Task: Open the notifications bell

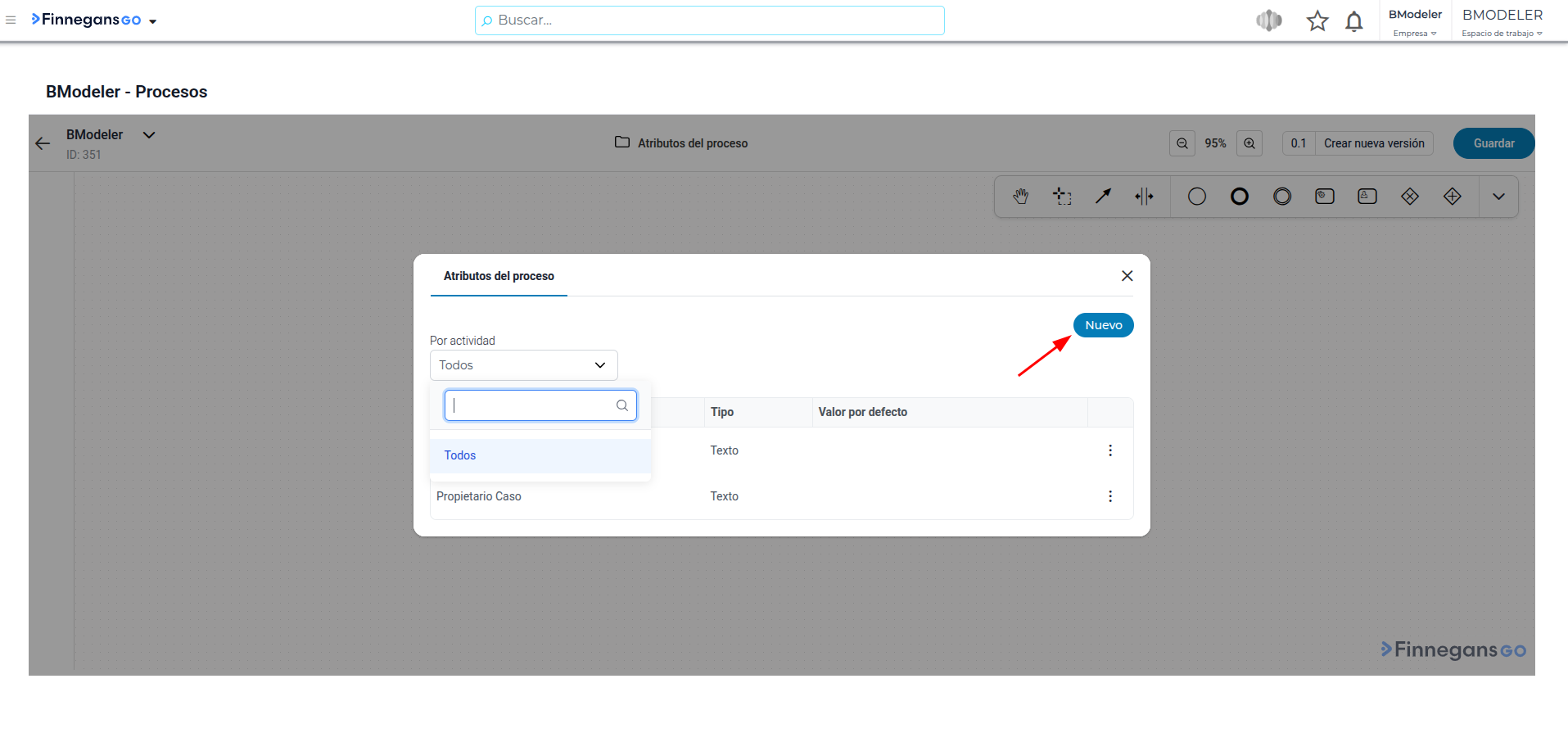Action: (1354, 21)
